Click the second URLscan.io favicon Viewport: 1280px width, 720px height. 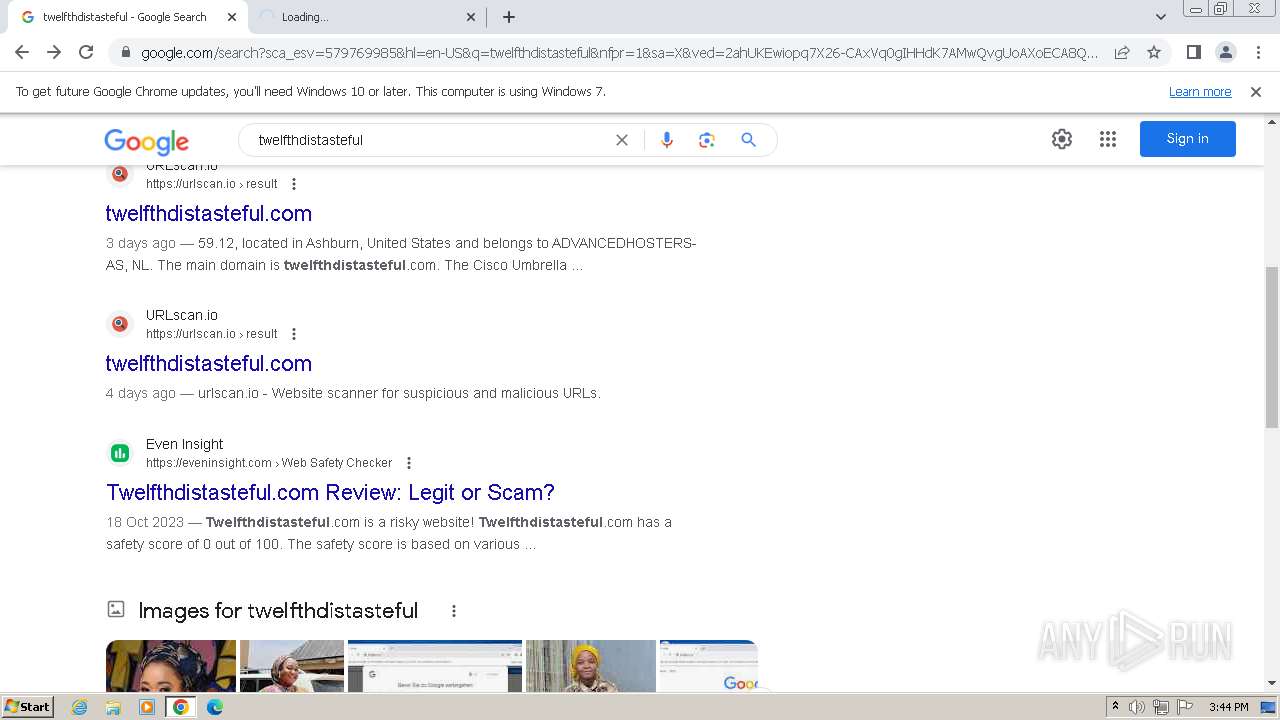click(x=120, y=324)
